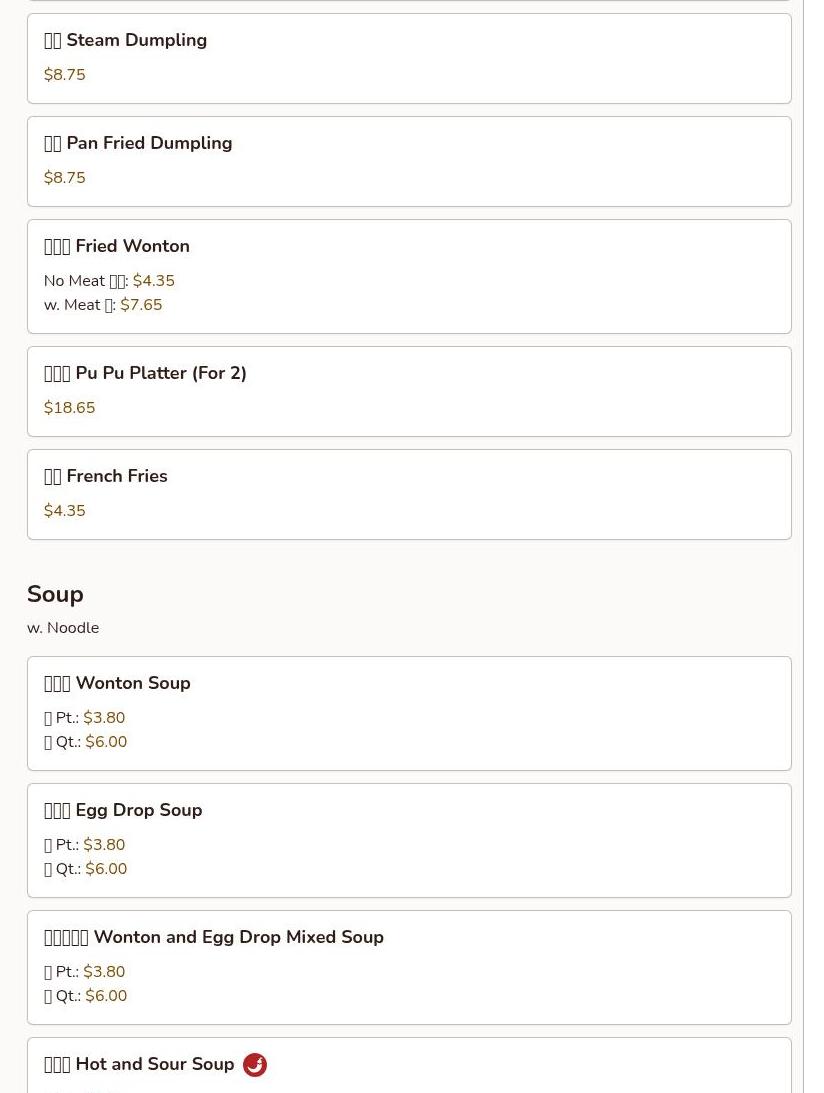The height and width of the screenshot is (1093, 824).
Task: Click the Soup section heading
Action: 55,594
